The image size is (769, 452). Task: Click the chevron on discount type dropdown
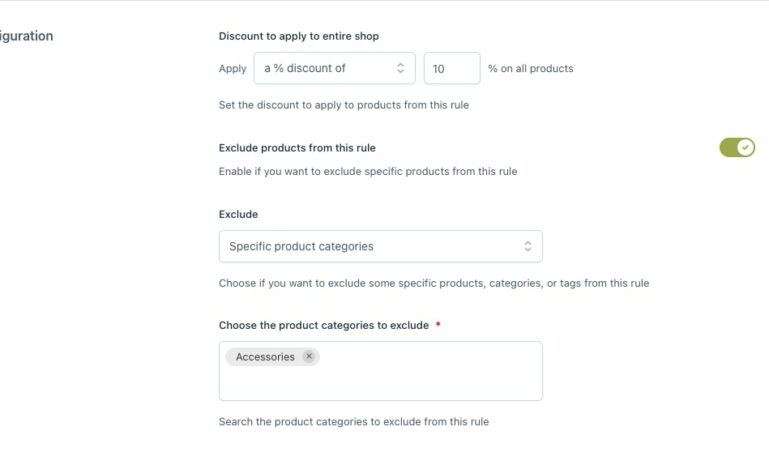click(401, 69)
